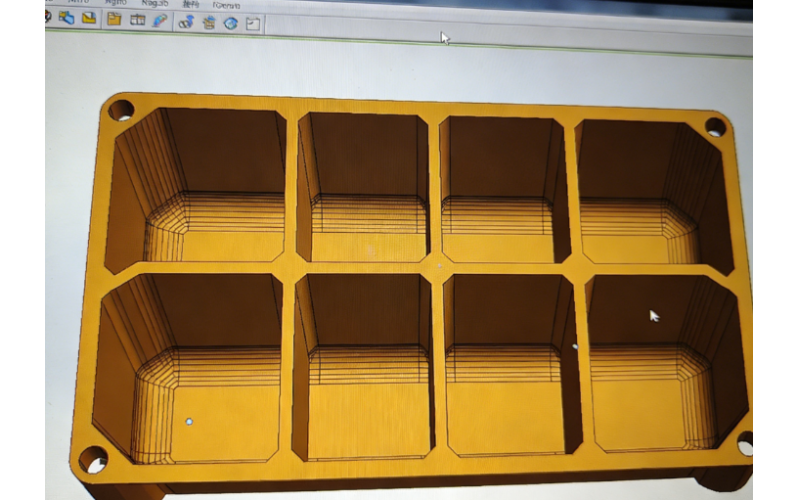Viewport: 800px width, 500px height.
Task: Click the yellow envelope-shaped toolbar icon
Action: coord(89,18)
